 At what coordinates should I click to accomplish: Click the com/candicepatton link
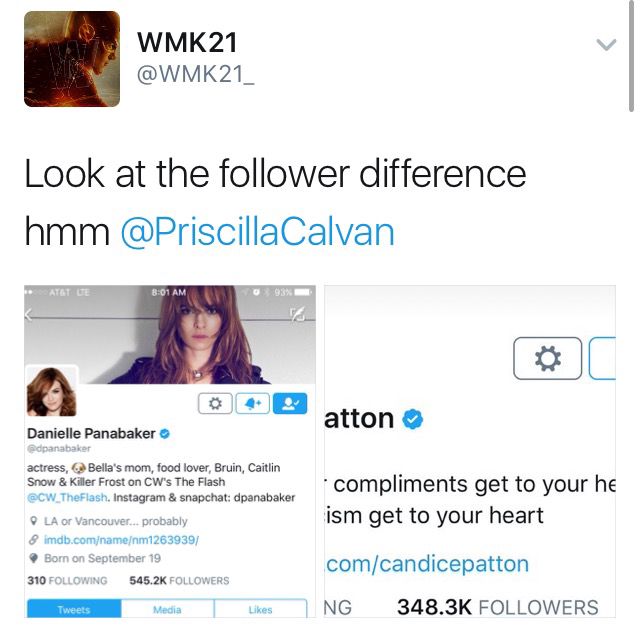(427, 564)
